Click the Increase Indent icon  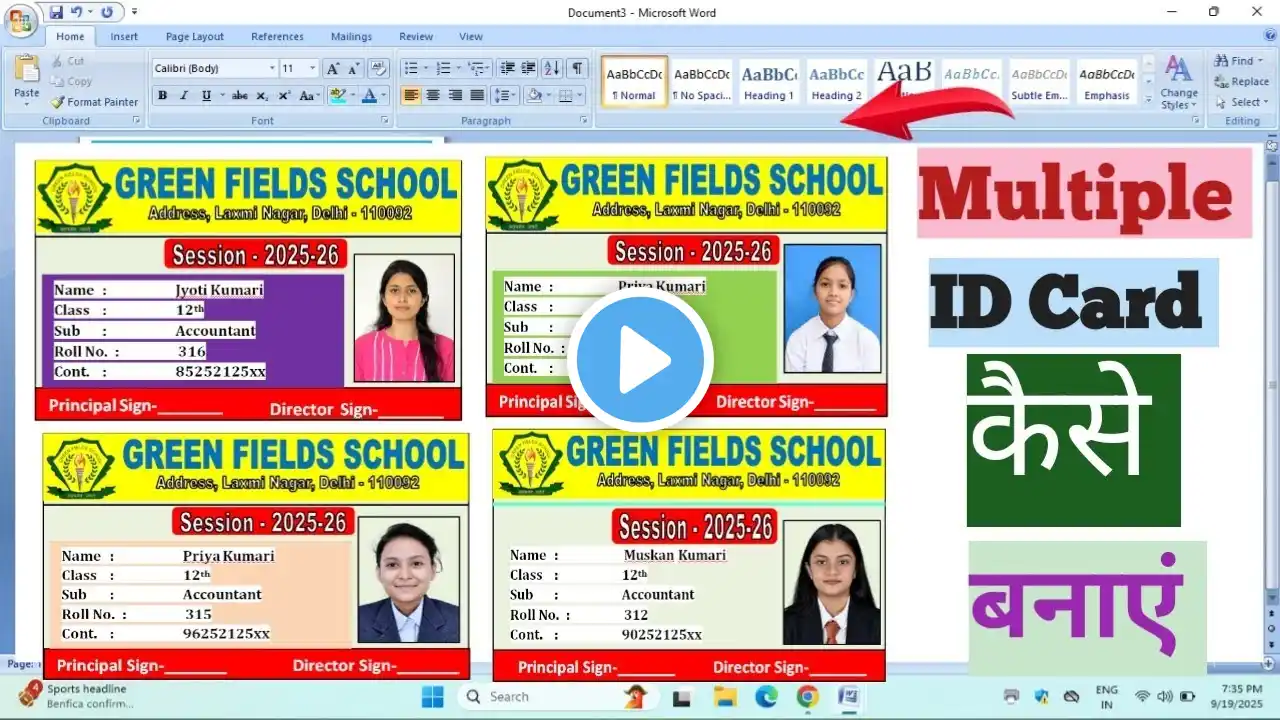529,68
